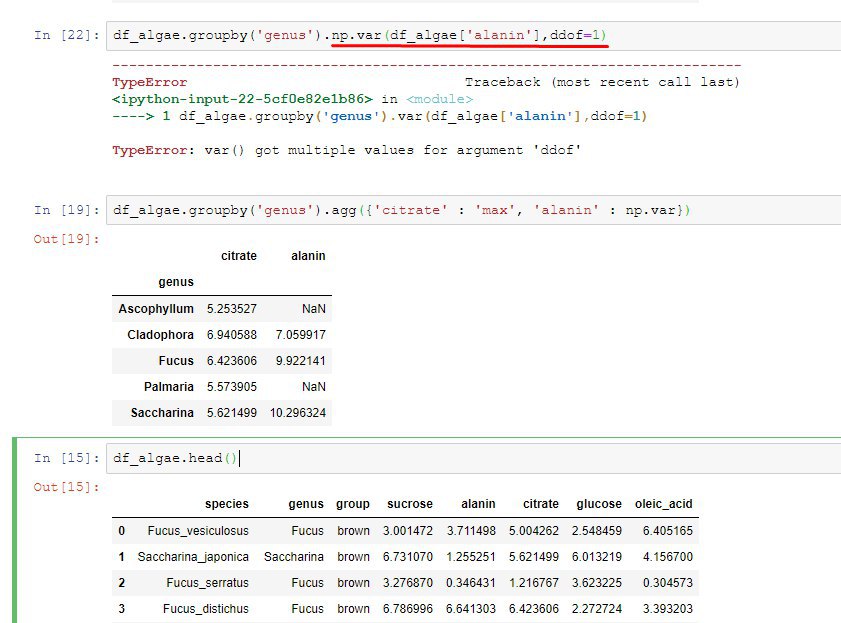Click the citrate column header in Out[15]
Screen dimensions: 841x623
pos(541,504)
